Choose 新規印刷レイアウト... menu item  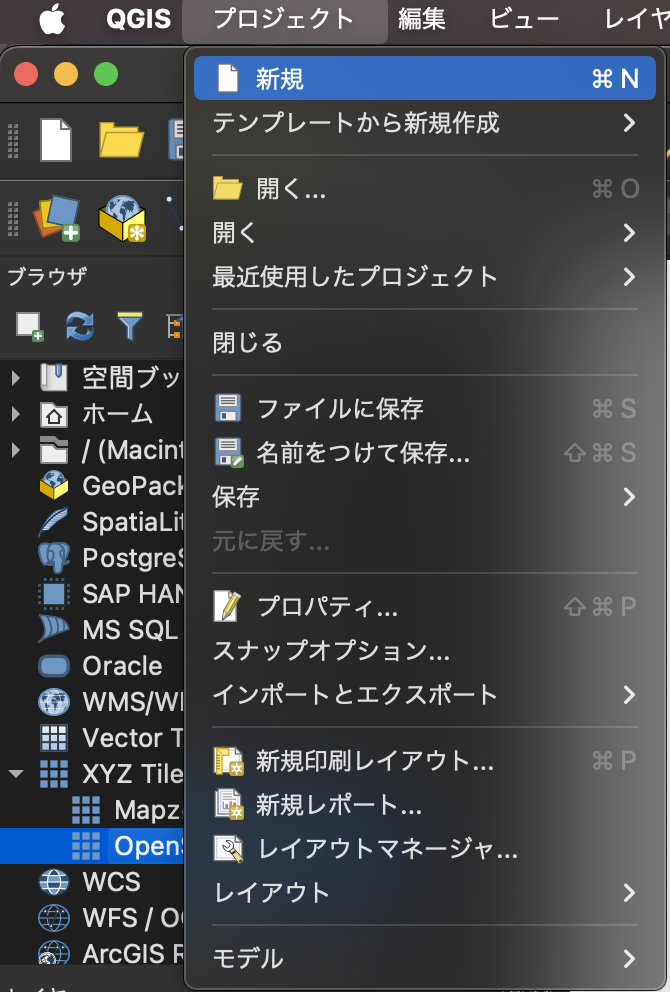(x=425, y=760)
